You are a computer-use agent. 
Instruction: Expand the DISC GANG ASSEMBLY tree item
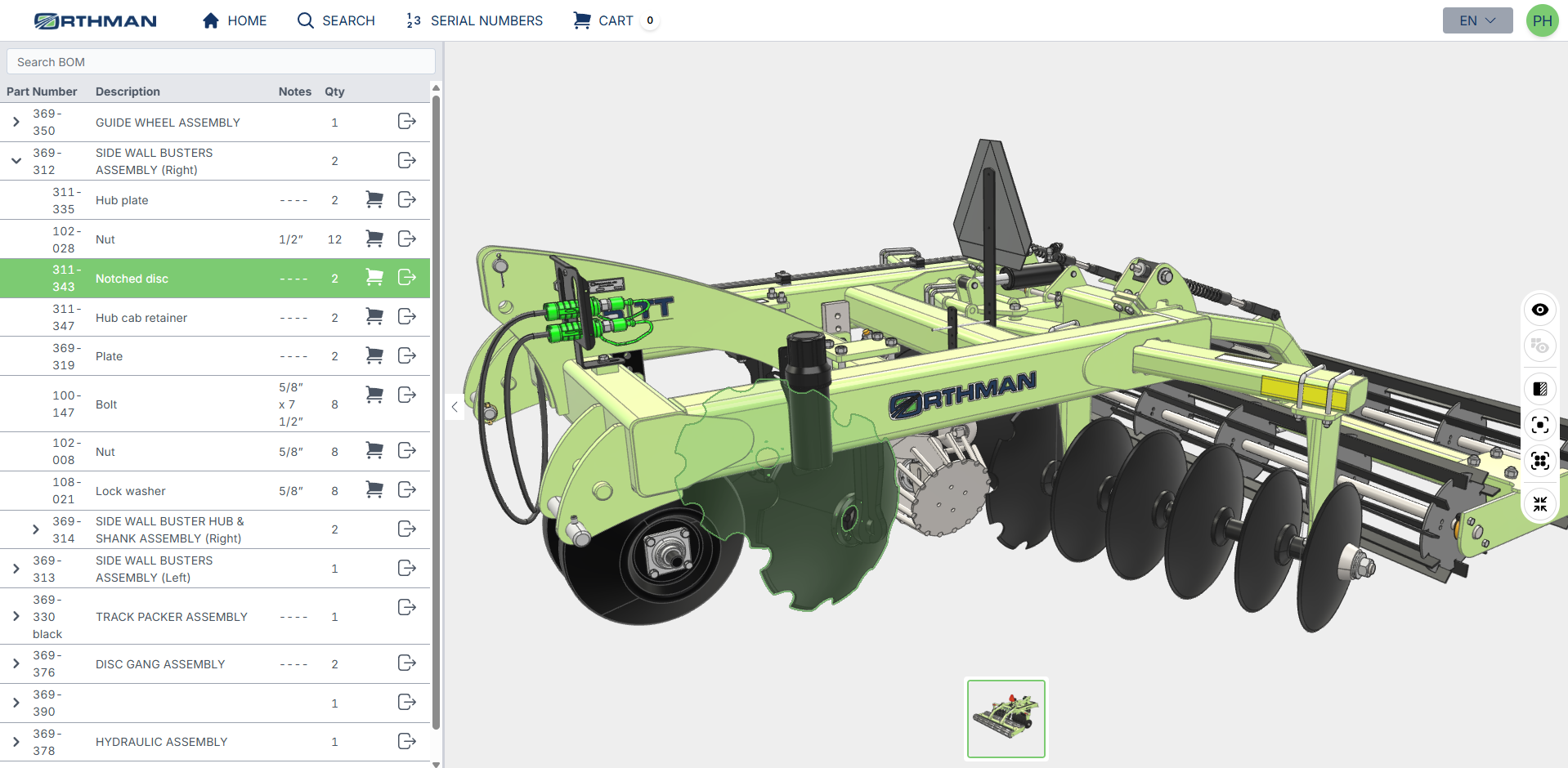[x=16, y=663]
